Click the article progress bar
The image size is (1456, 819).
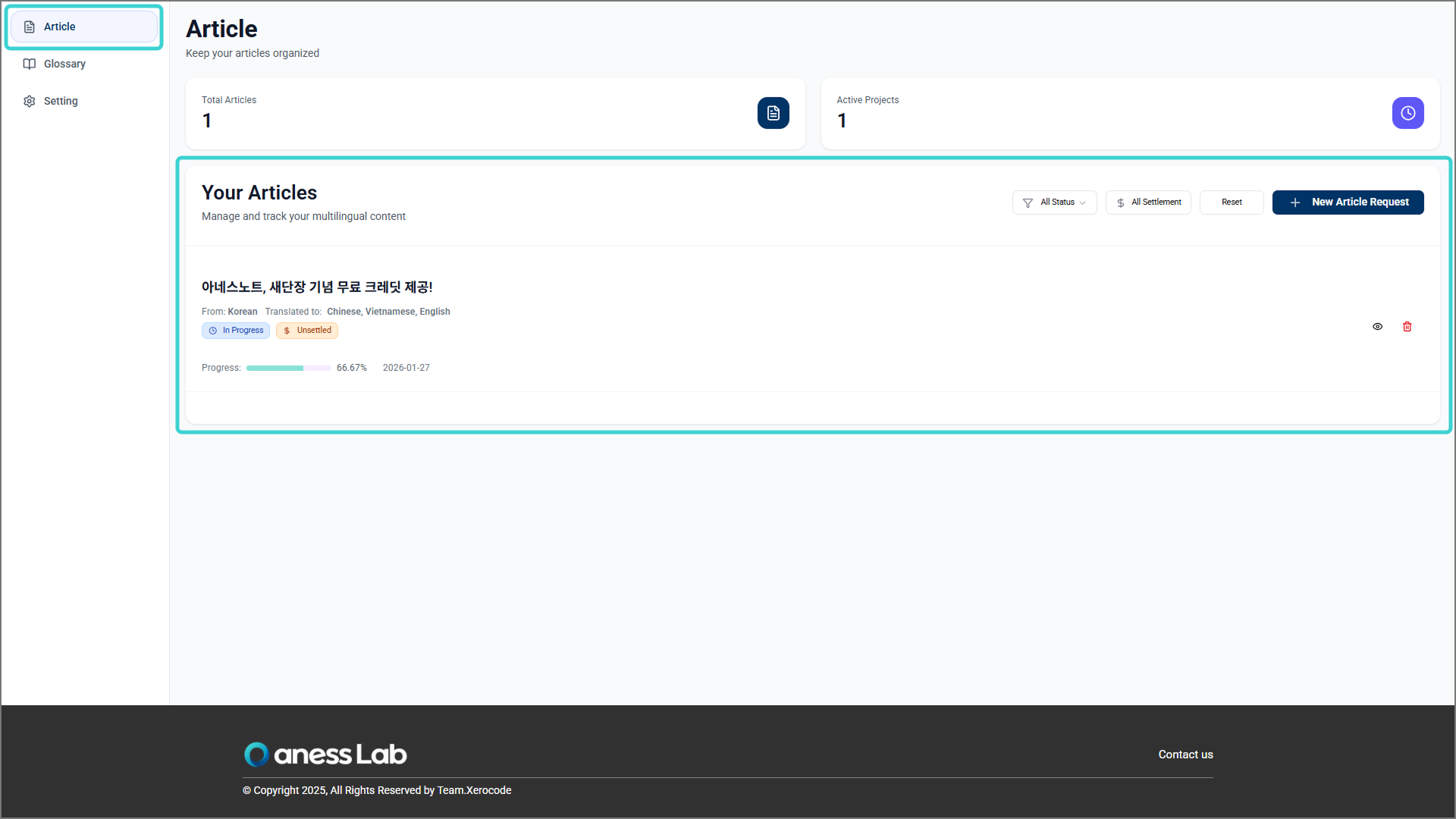(288, 369)
